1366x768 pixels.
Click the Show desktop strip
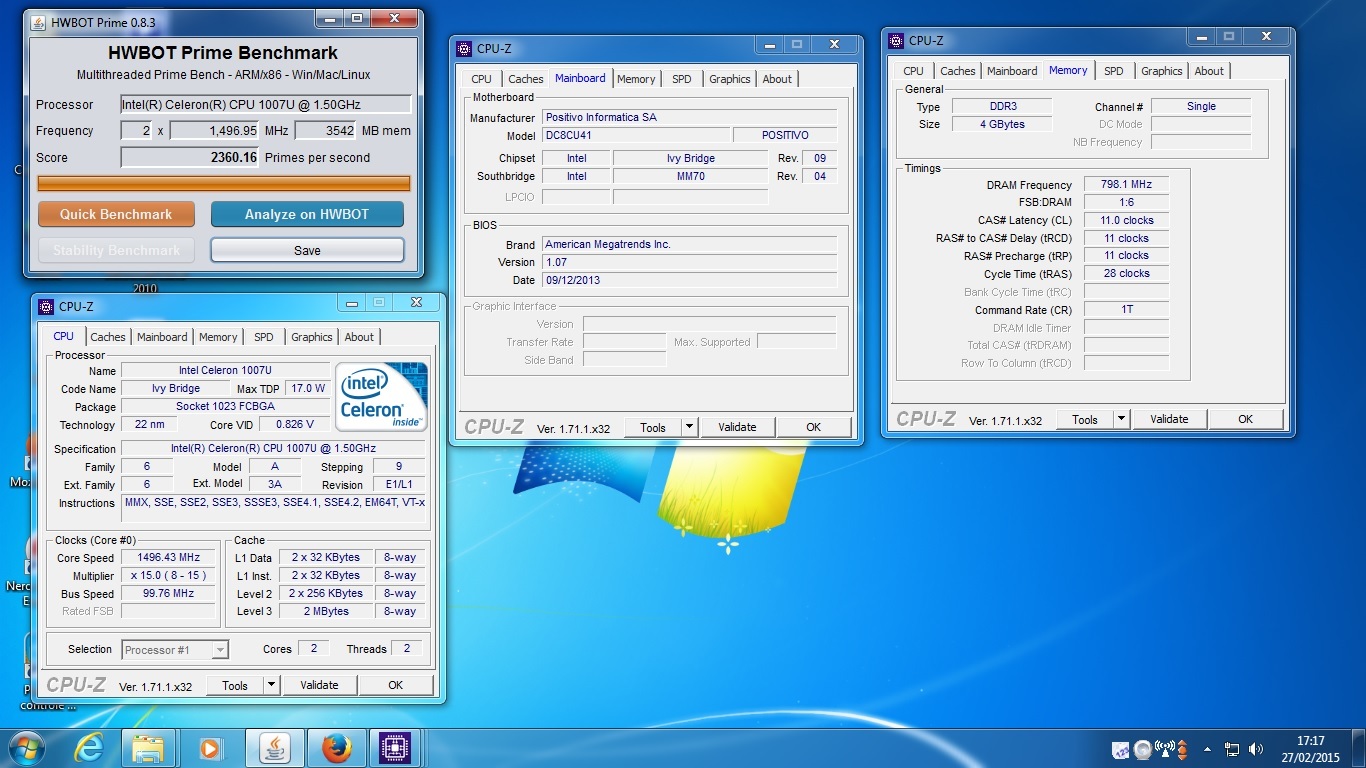coord(1359,749)
